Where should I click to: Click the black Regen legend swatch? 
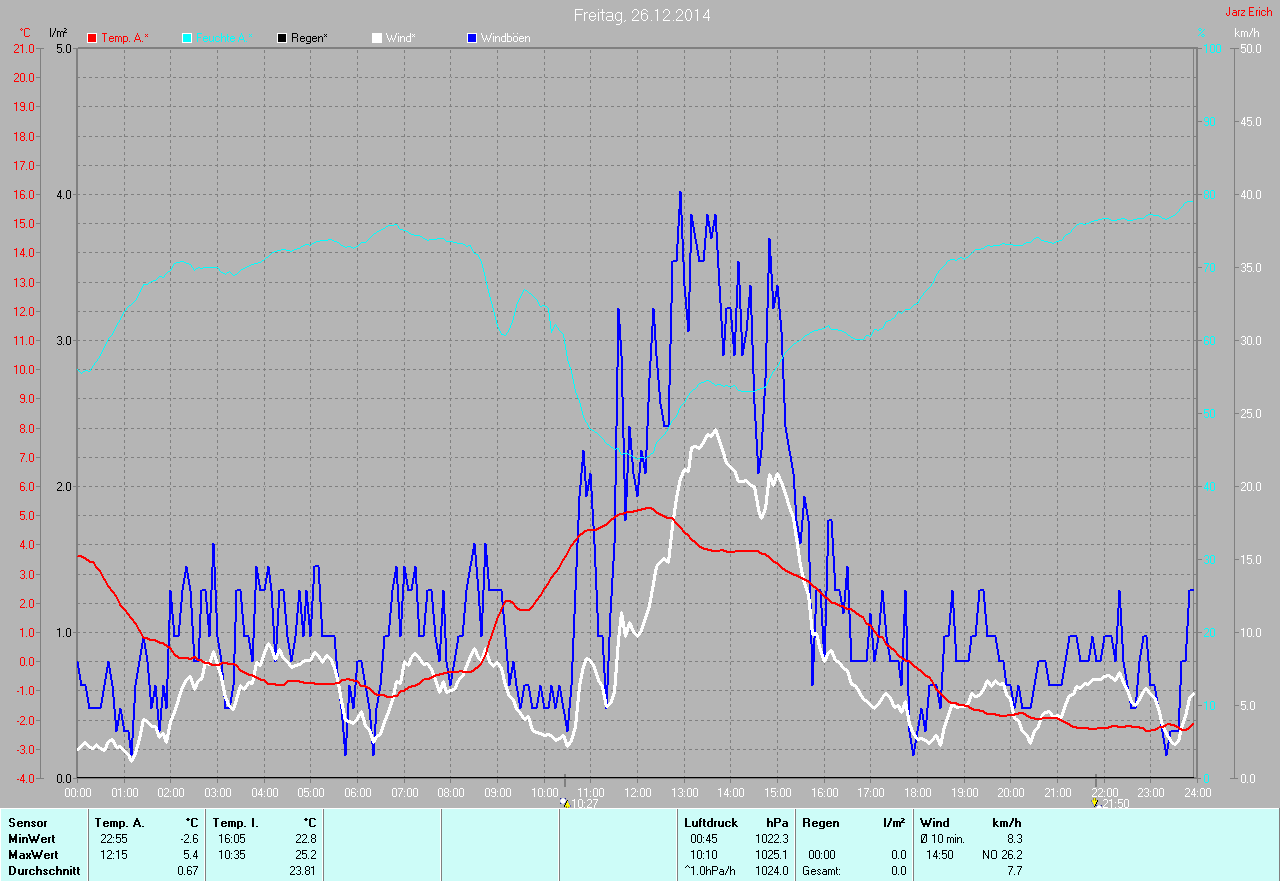coord(282,38)
